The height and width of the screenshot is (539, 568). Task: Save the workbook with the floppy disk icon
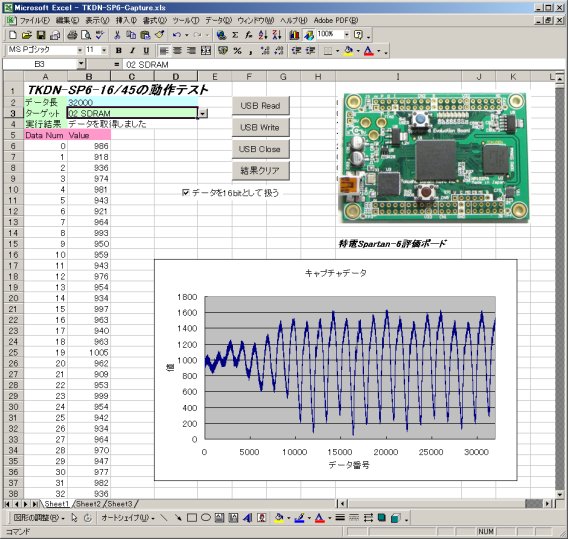(41, 35)
